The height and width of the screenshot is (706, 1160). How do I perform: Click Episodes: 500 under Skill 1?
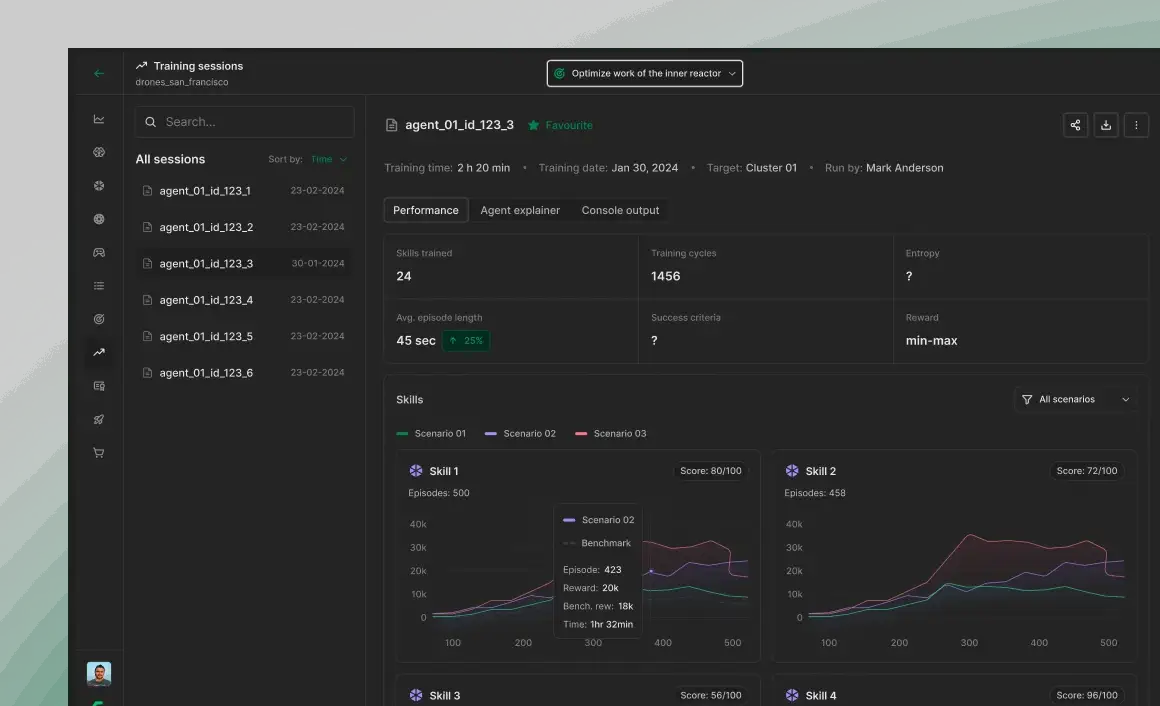coord(439,493)
